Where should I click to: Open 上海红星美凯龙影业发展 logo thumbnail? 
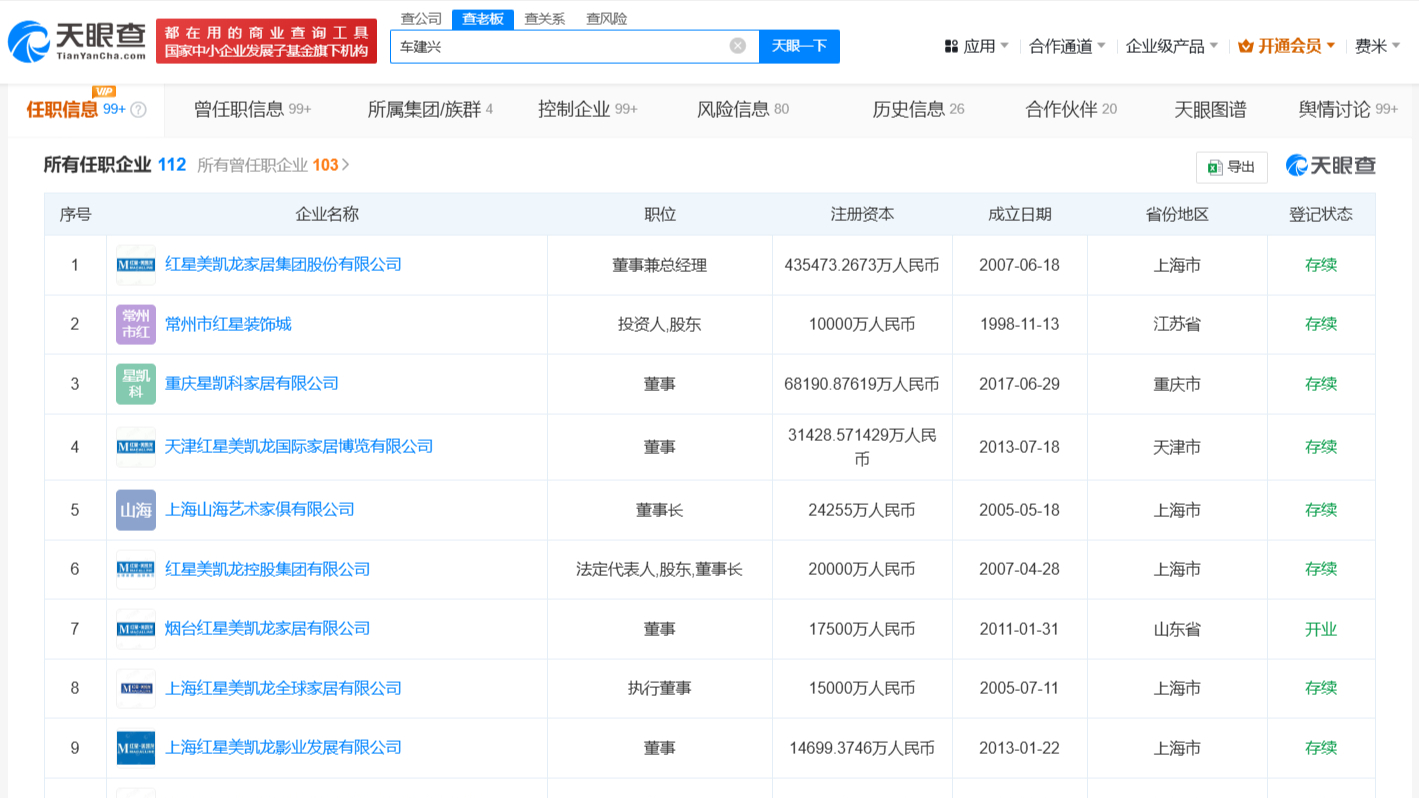[x=136, y=748]
